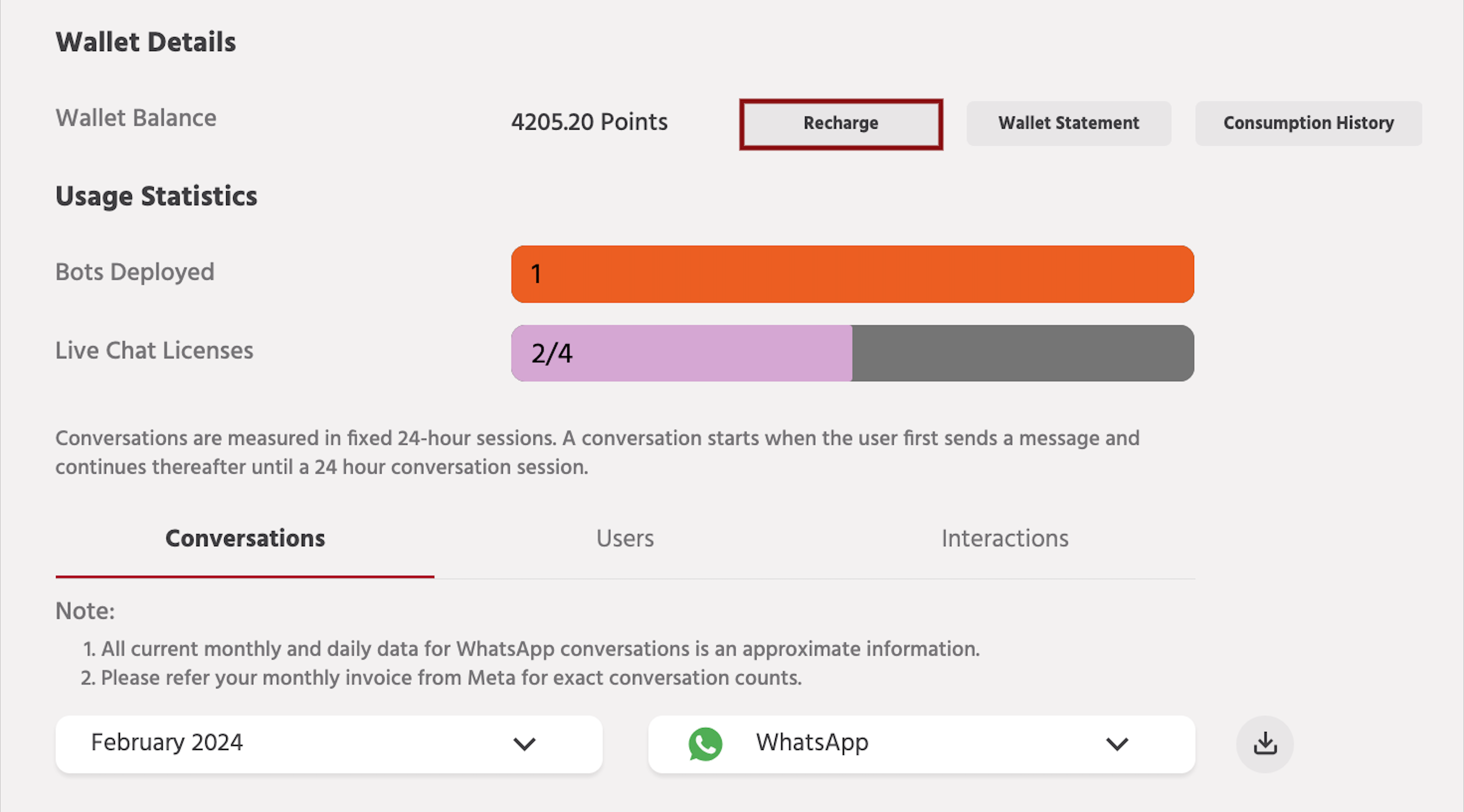The width and height of the screenshot is (1464, 812).
Task: Click the gray unused Live Chat Licenses portion
Action: (x=1023, y=353)
